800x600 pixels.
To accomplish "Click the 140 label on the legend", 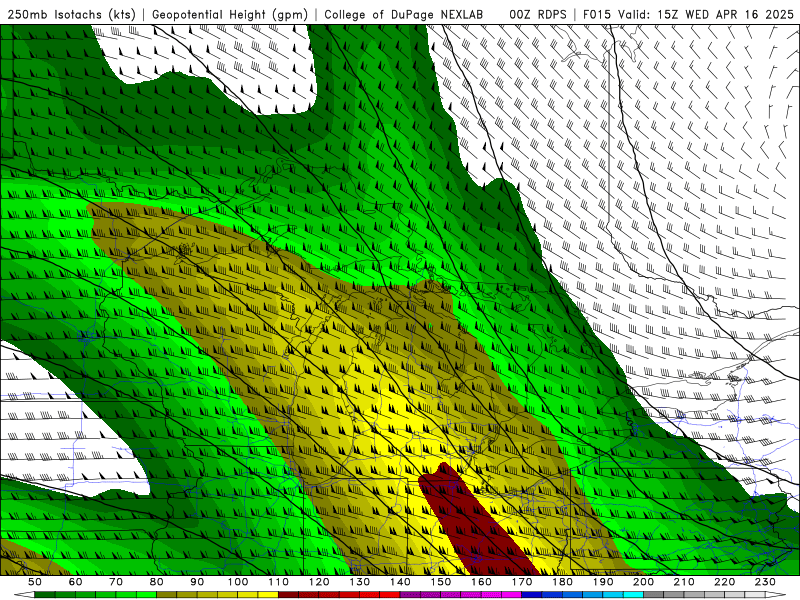I will (400, 582).
